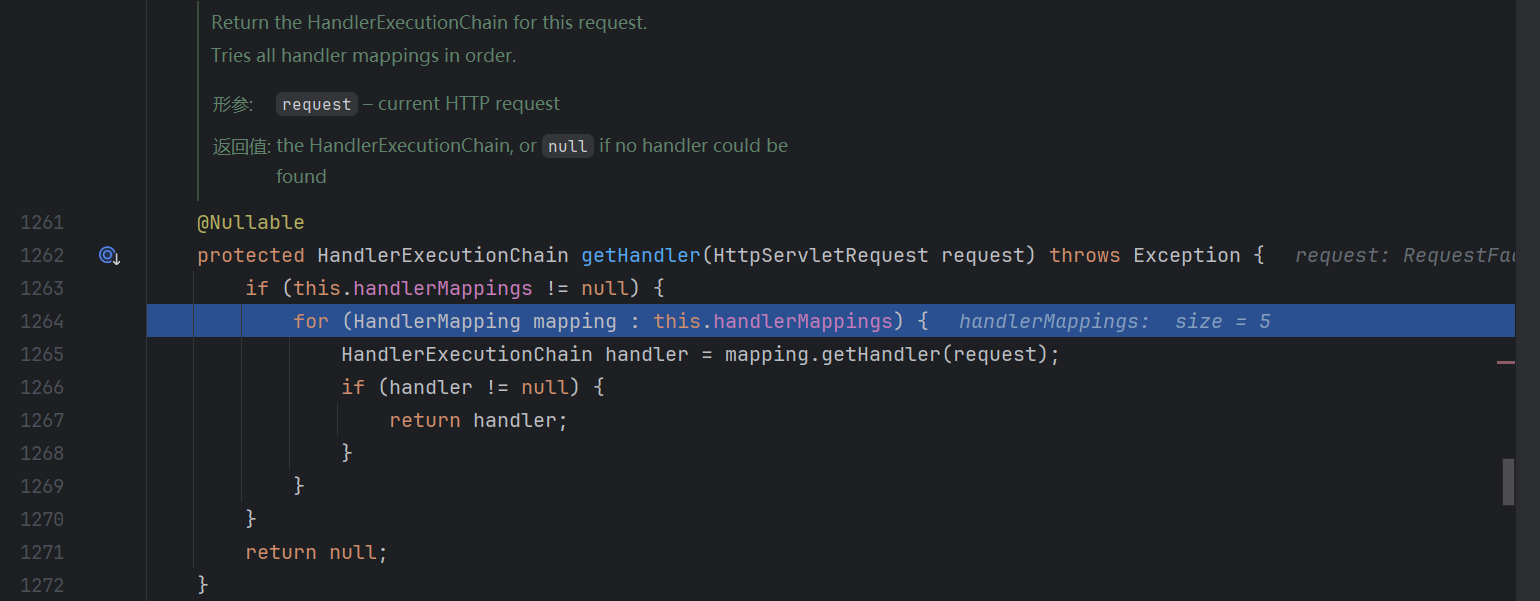The width and height of the screenshot is (1540, 601).
Task: Toggle a breakpoint at line number 1267
Action: tap(42, 420)
